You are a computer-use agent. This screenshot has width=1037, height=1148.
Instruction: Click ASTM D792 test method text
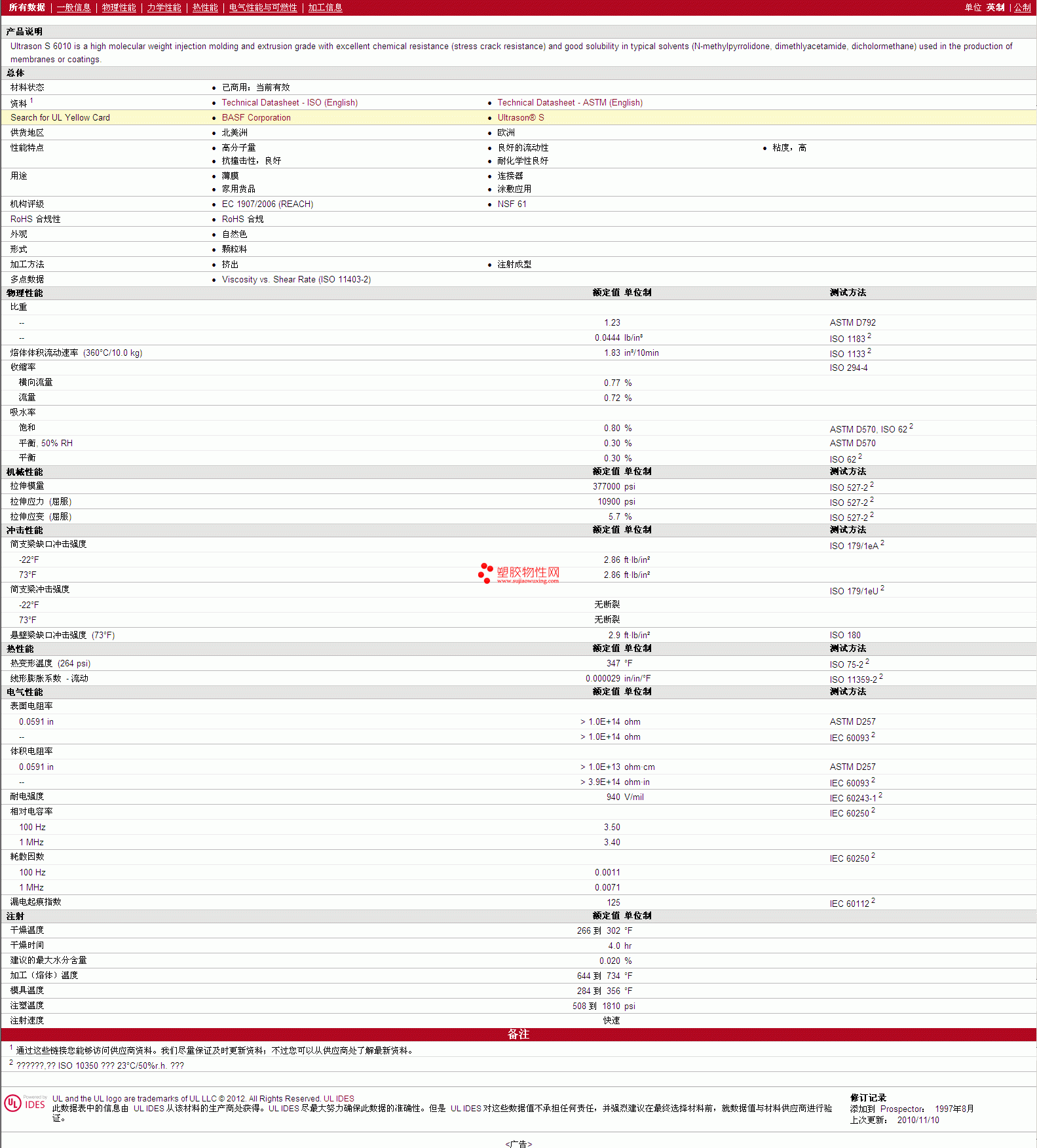[x=852, y=323]
